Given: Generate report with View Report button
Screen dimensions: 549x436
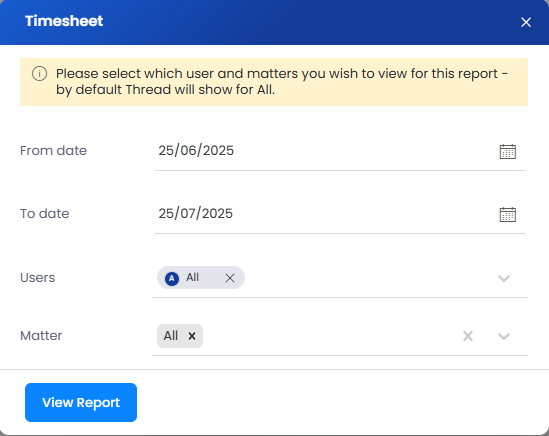Looking at the screenshot, I should (x=81, y=402).
